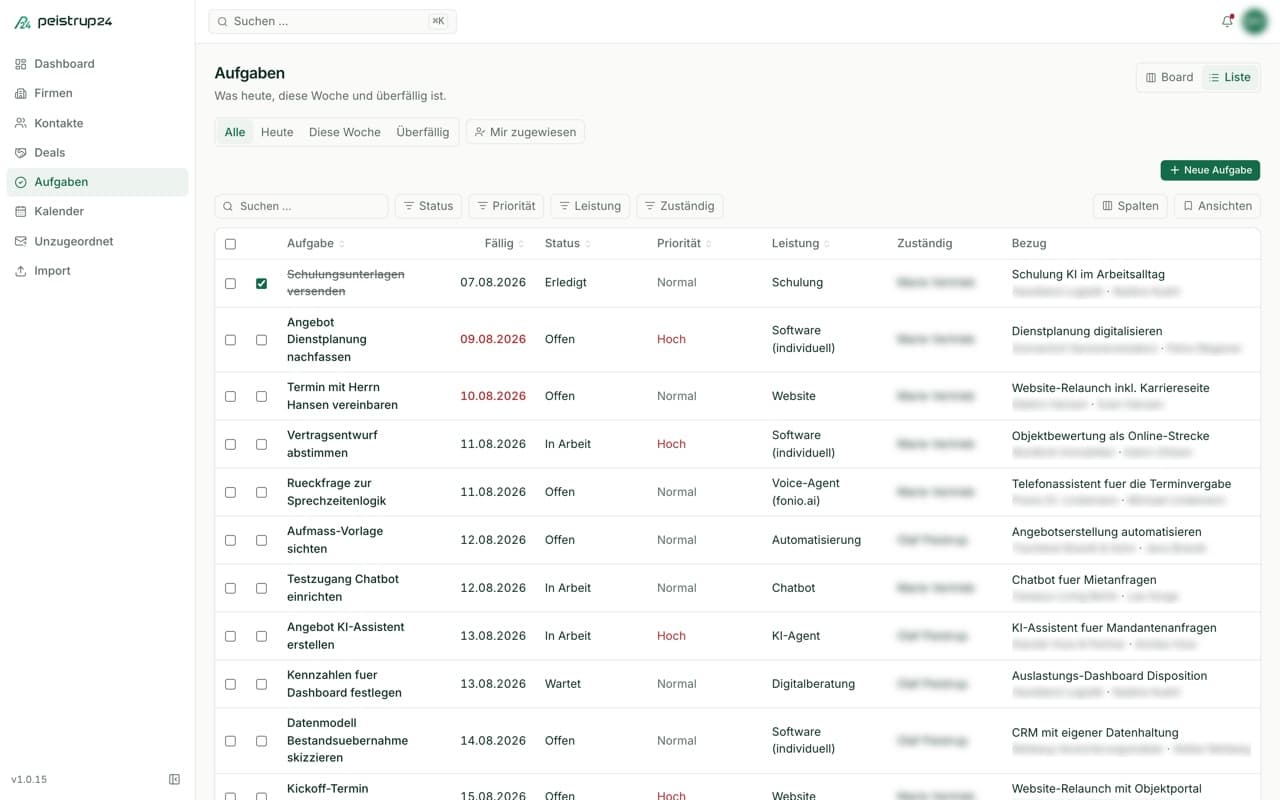Open Kontakte in the sidebar
The height and width of the screenshot is (800, 1280).
[x=97, y=123]
